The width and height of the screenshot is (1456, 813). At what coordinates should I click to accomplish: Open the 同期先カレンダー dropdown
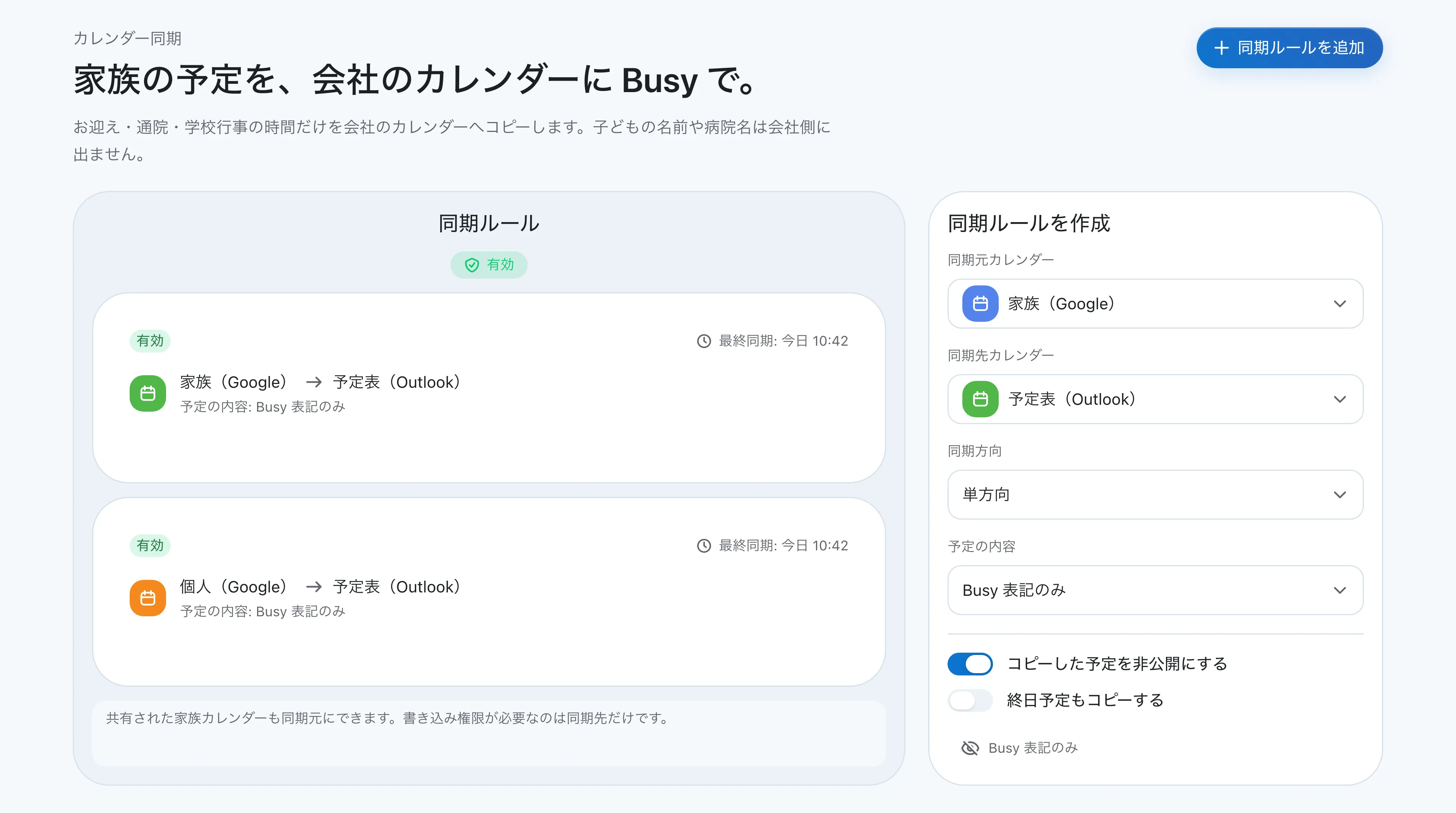(1155, 399)
